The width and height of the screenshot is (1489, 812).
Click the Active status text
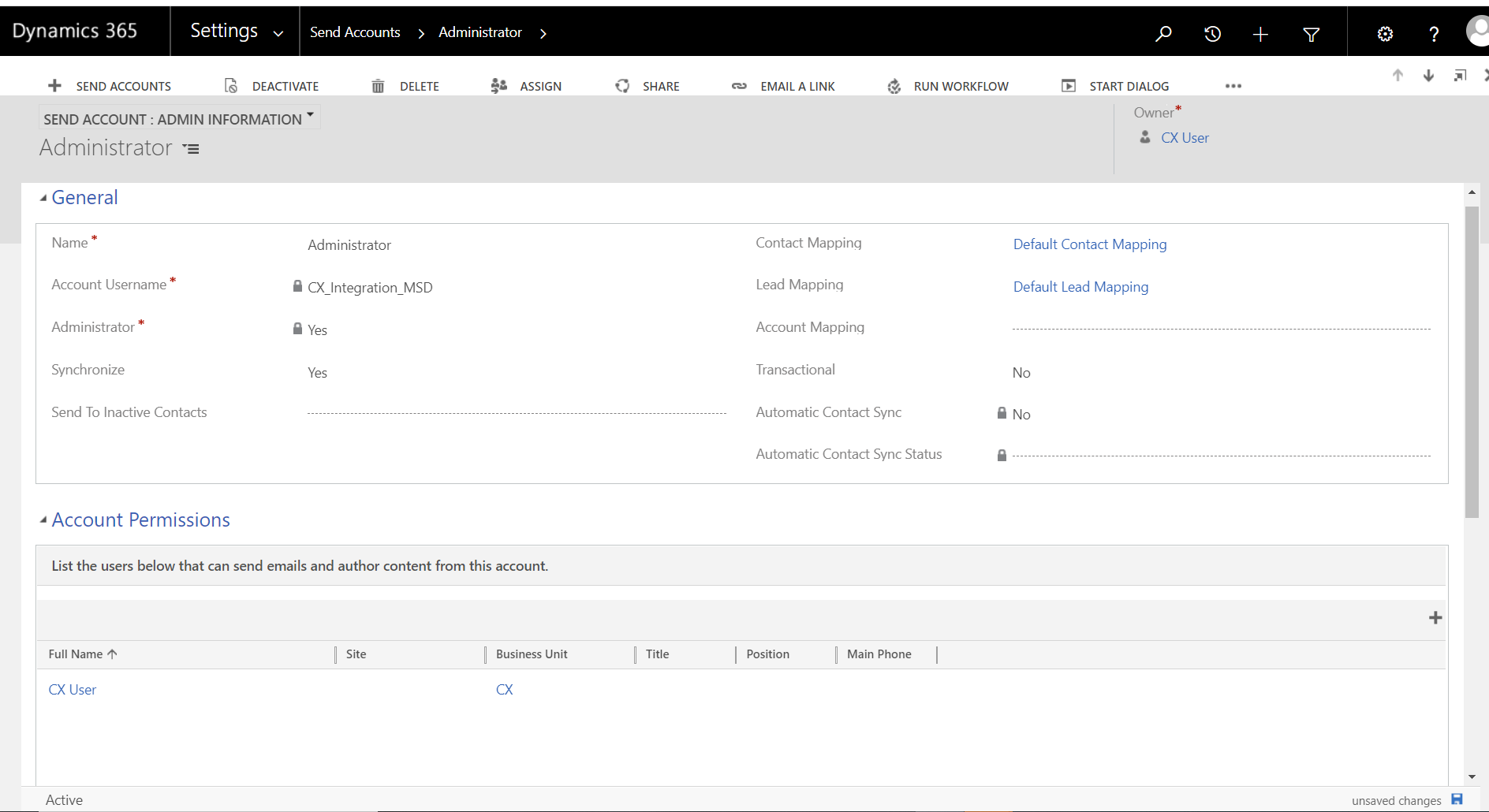(x=64, y=800)
